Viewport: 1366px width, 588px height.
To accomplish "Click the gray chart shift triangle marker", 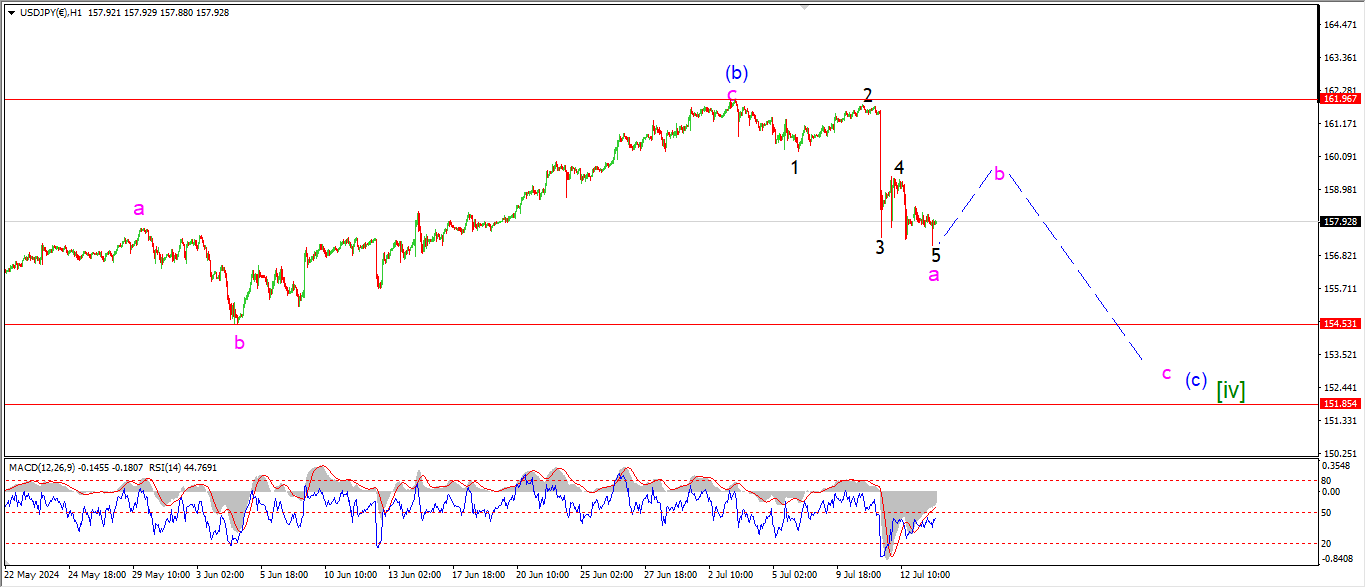I will pyautogui.click(x=803, y=8).
